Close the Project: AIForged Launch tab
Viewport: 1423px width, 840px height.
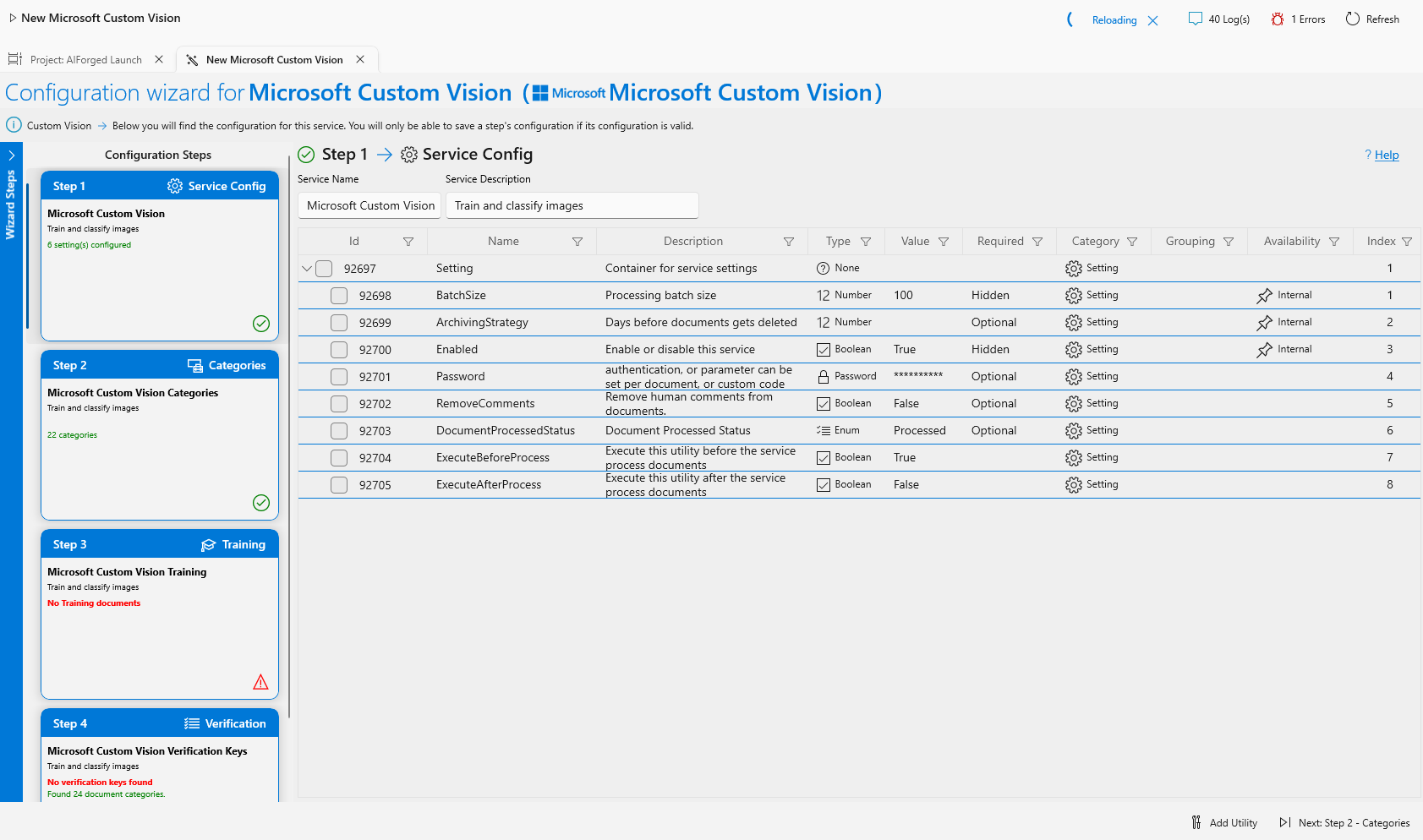coord(159,59)
